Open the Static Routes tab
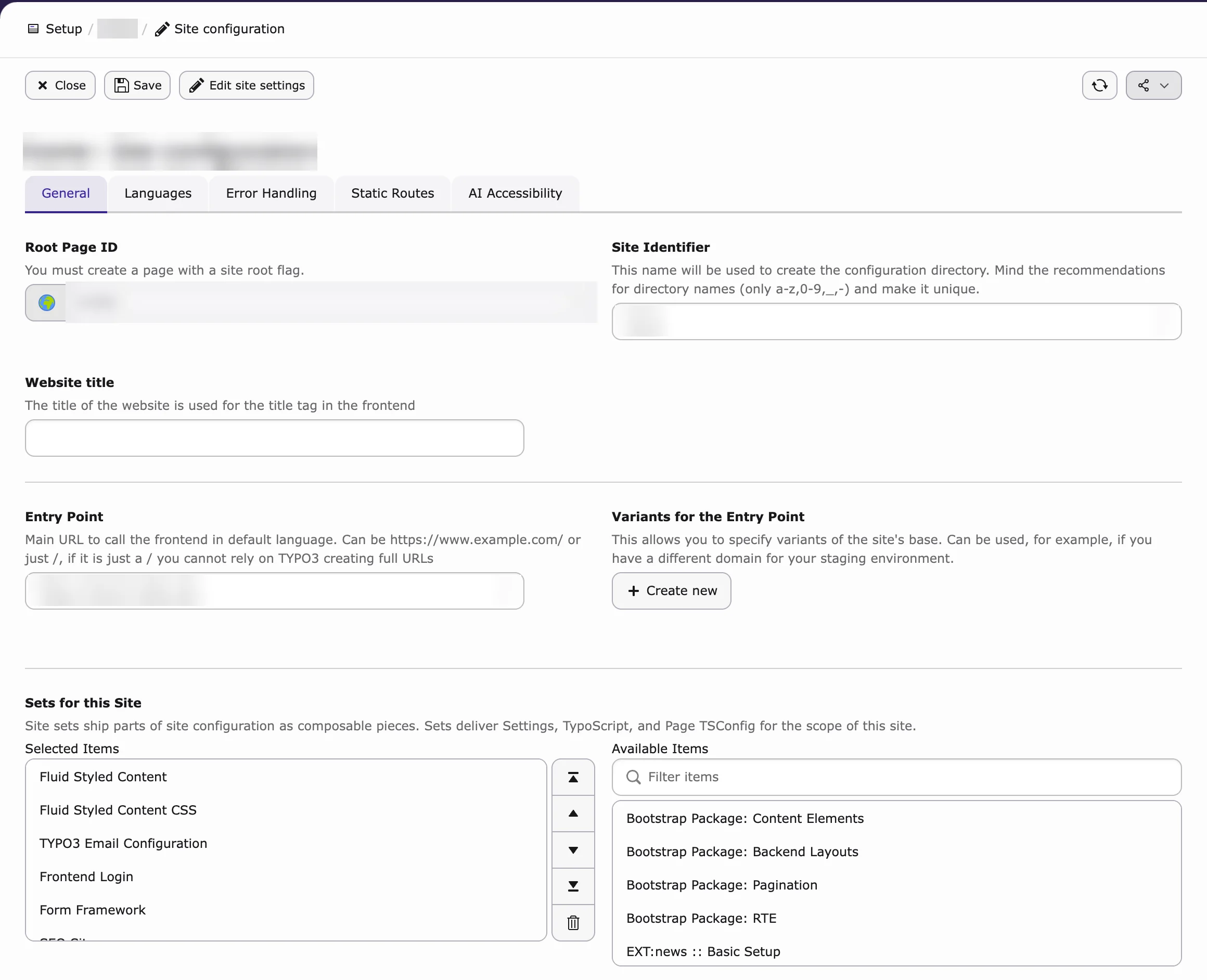 click(393, 194)
